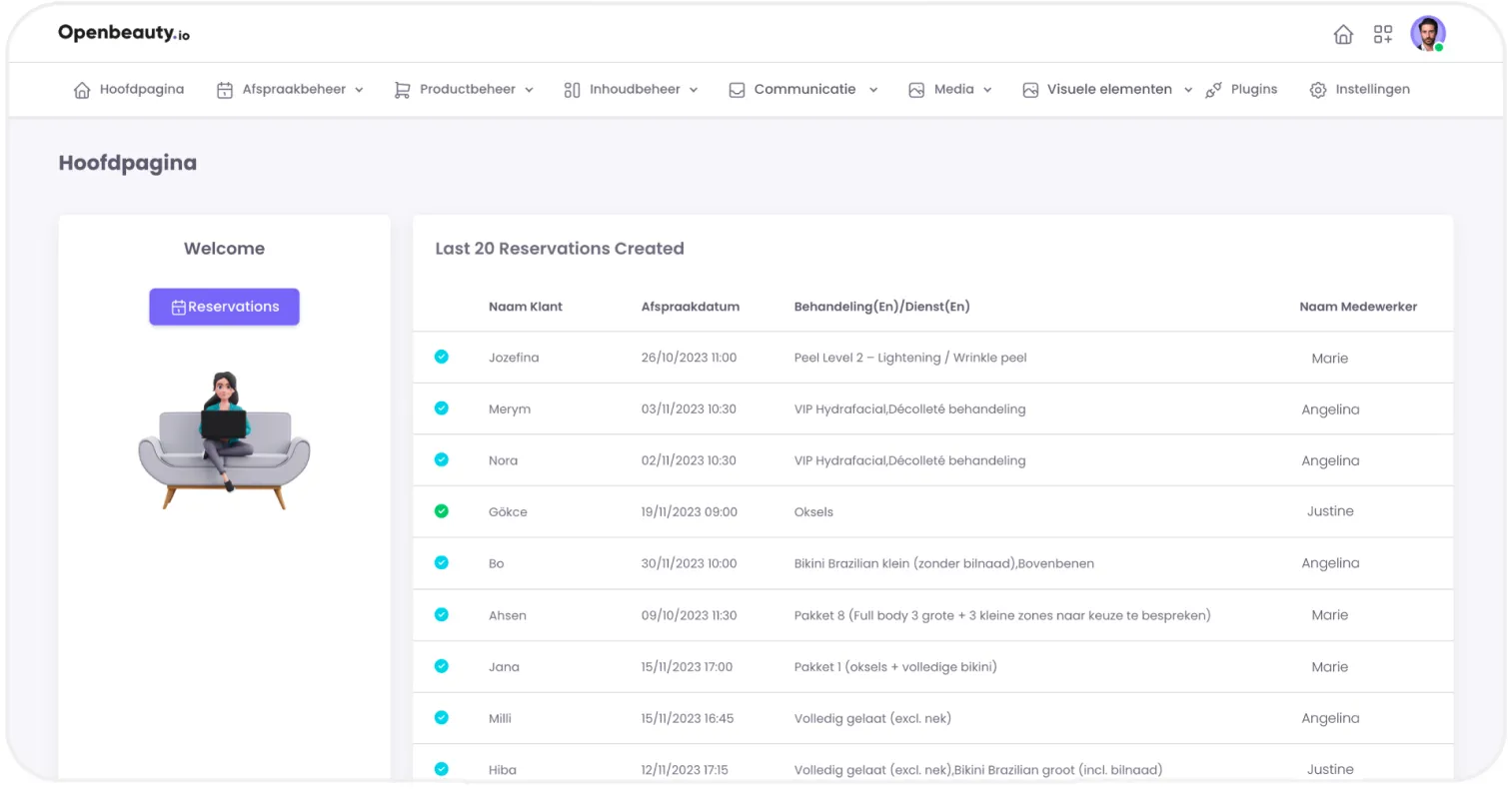Image resolution: width=1512 pixels, height=792 pixels.
Task: Click the Naam Medewerker column header
Action: click(x=1358, y=307)
